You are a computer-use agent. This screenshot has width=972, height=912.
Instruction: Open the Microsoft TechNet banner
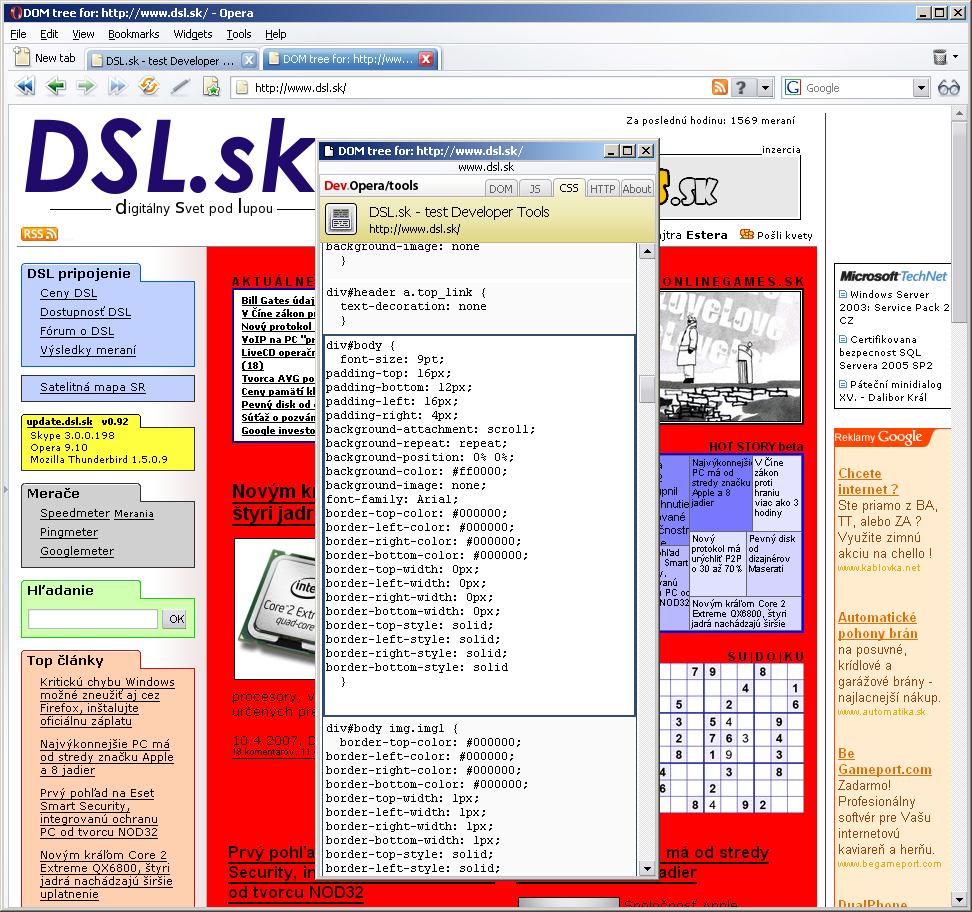click(893, 276)
